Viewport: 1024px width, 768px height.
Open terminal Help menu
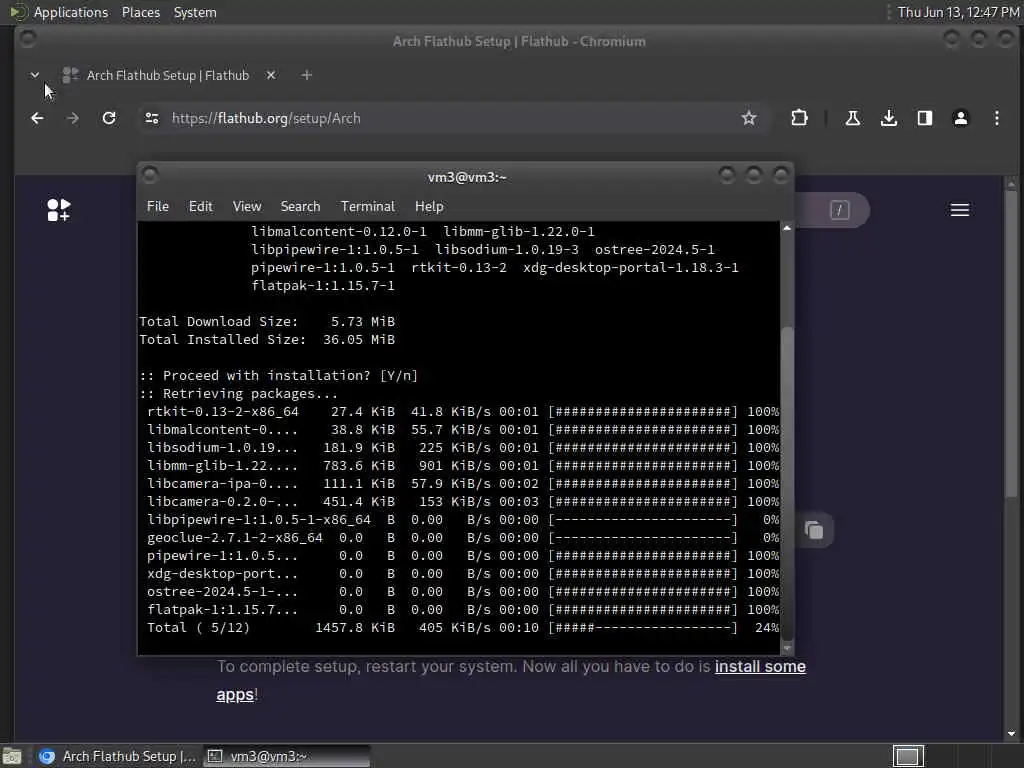pyautogui.click(x=429, y=206)
